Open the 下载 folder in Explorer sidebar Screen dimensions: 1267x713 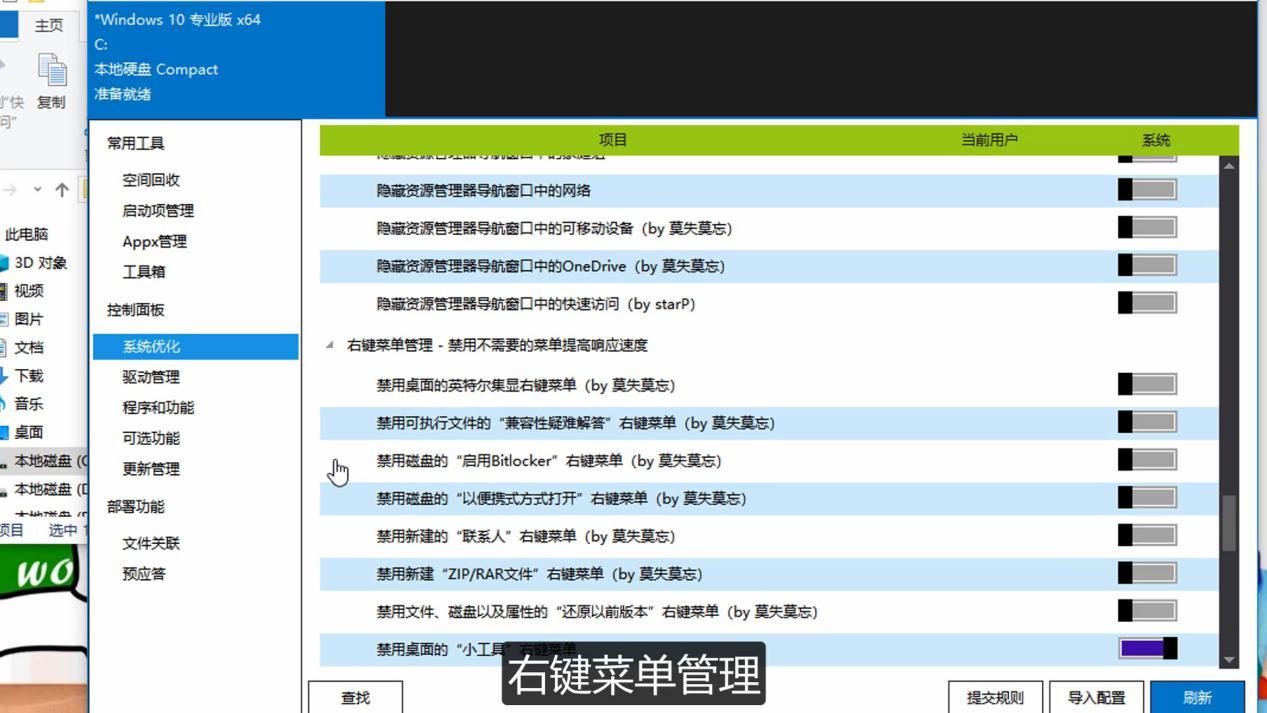tap(29, 376)
